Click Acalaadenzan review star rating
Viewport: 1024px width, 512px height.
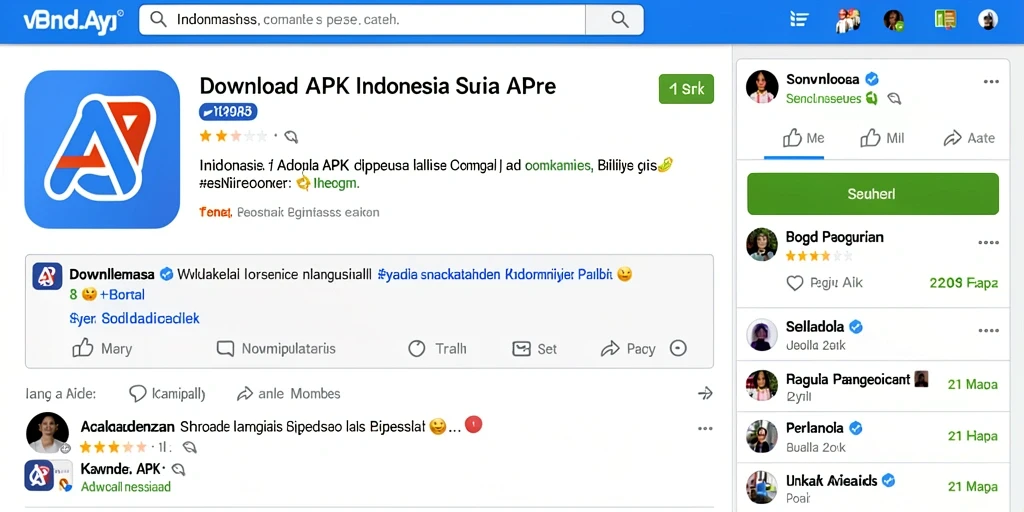(x=113, y=447)
